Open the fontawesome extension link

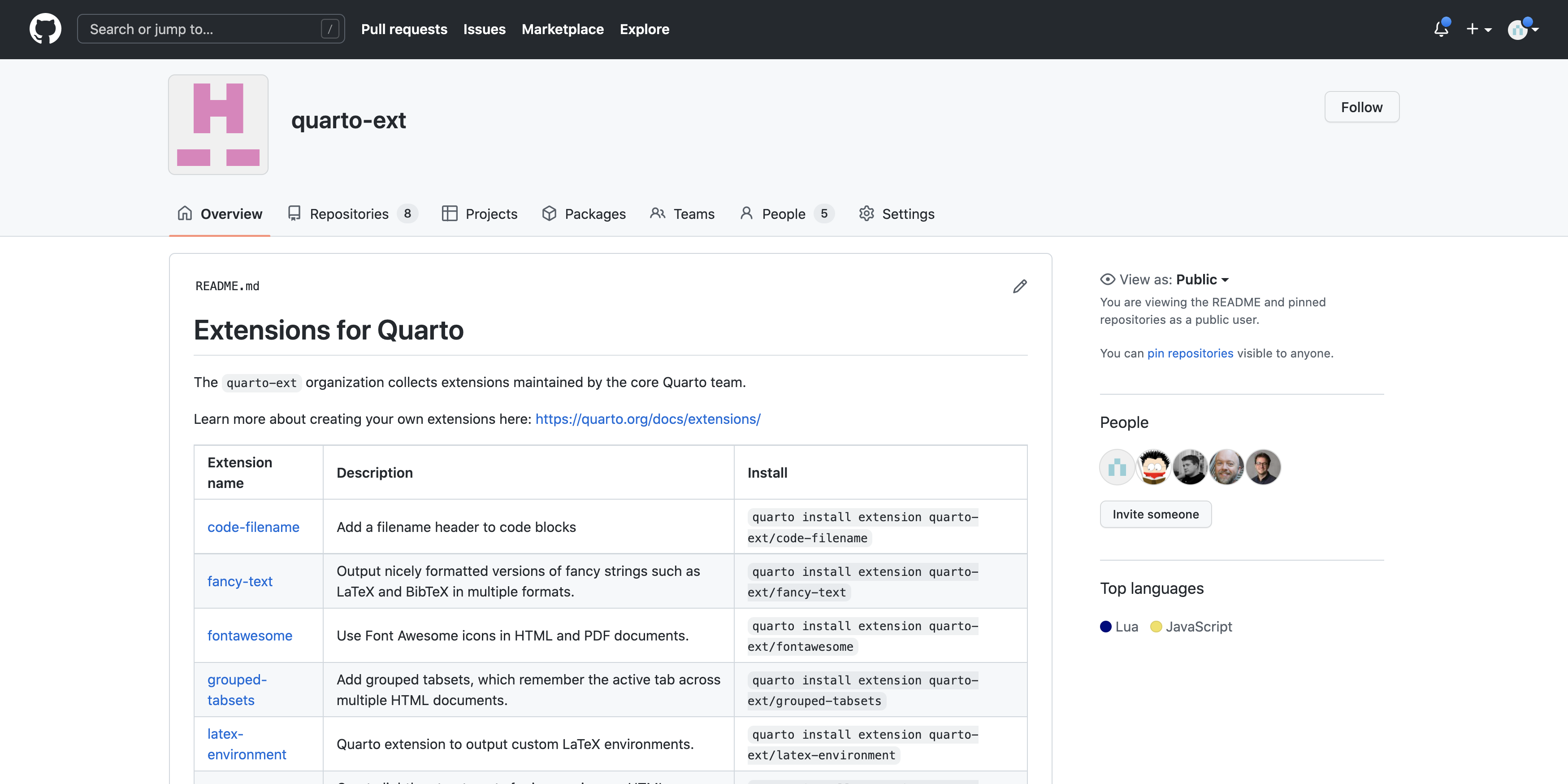point(249,636)
